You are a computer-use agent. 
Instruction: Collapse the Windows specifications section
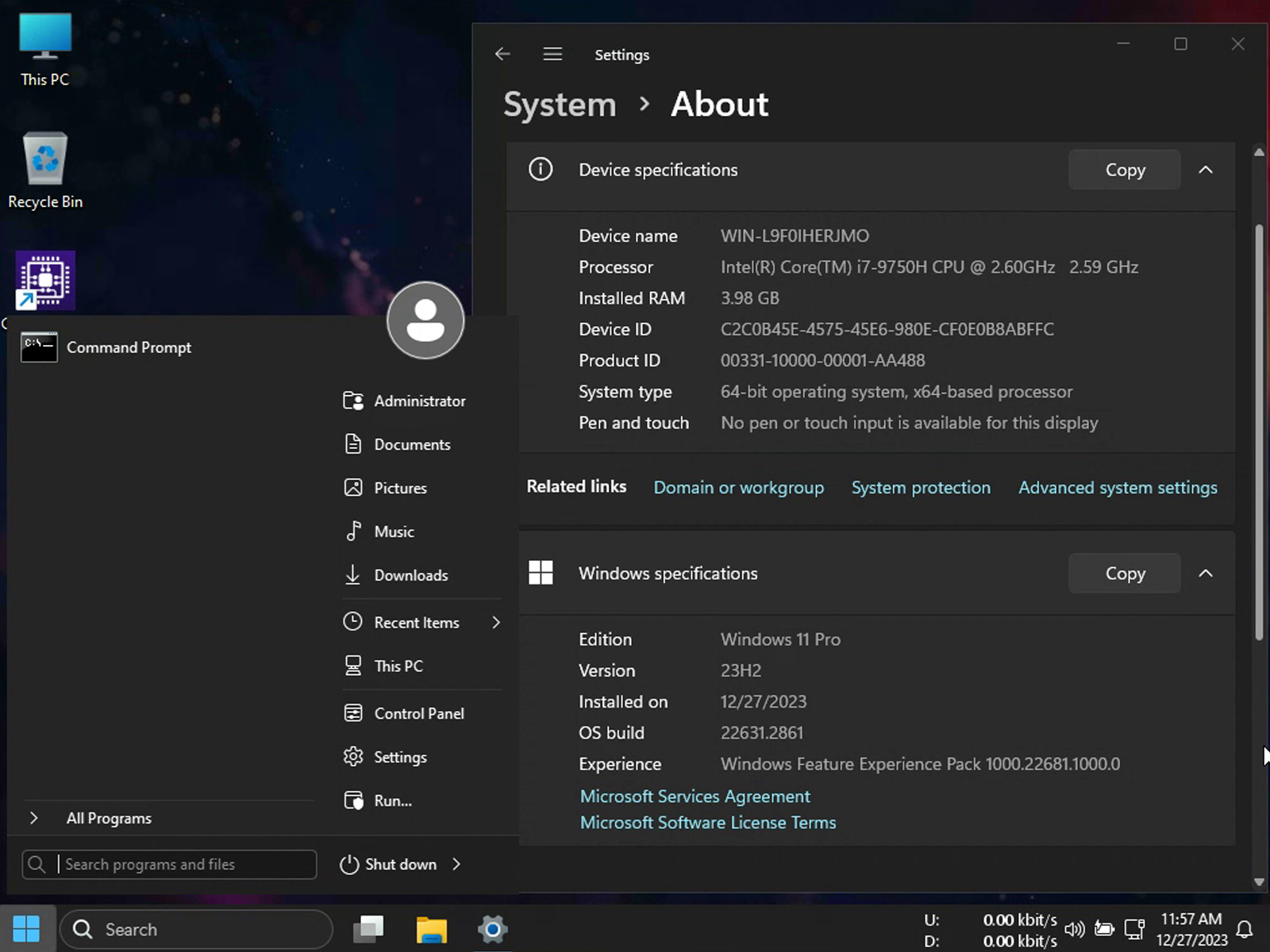pyautogui.click(x=1205, y=574)
